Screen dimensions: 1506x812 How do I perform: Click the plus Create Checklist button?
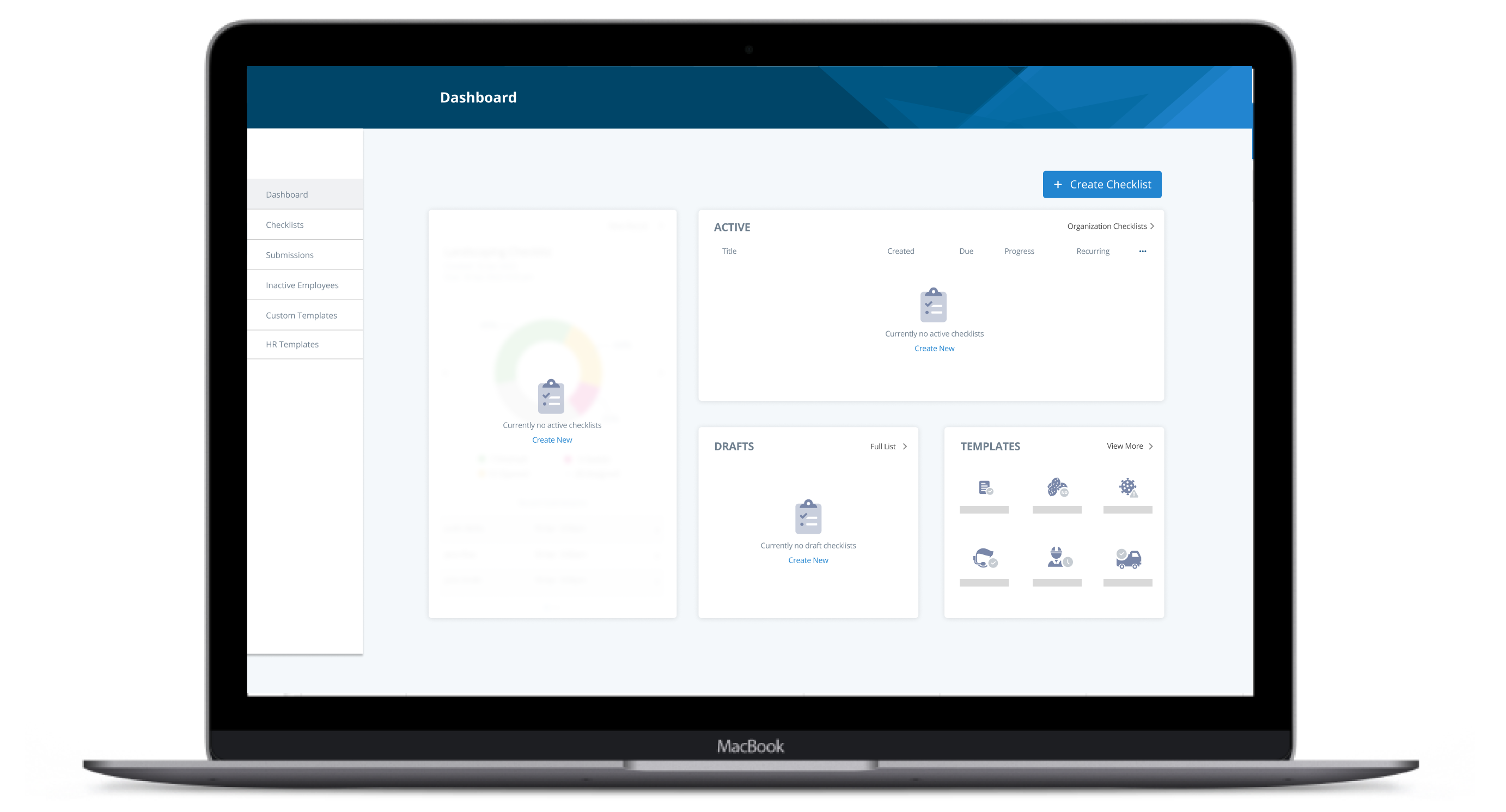[1101, 183]
